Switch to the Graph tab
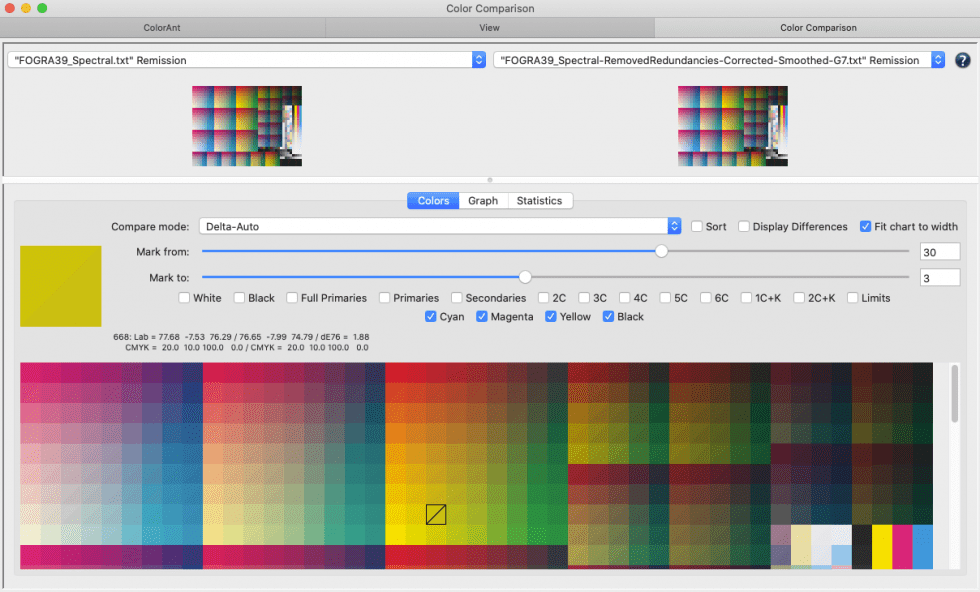 click(483, 200)
